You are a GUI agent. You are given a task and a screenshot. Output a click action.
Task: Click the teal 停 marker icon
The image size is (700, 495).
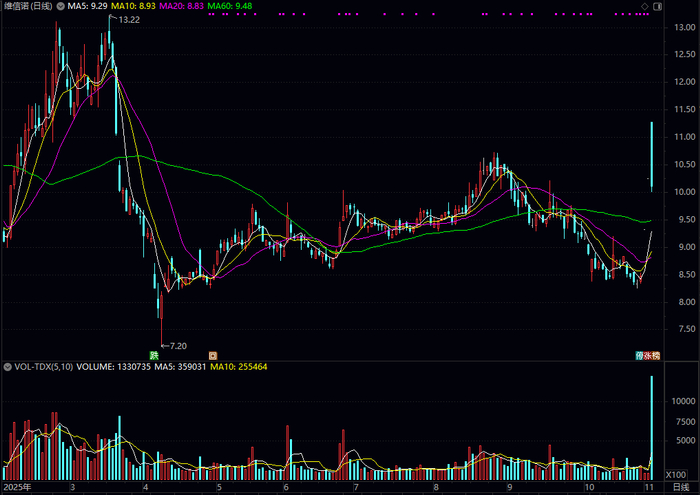pos(639,356)
